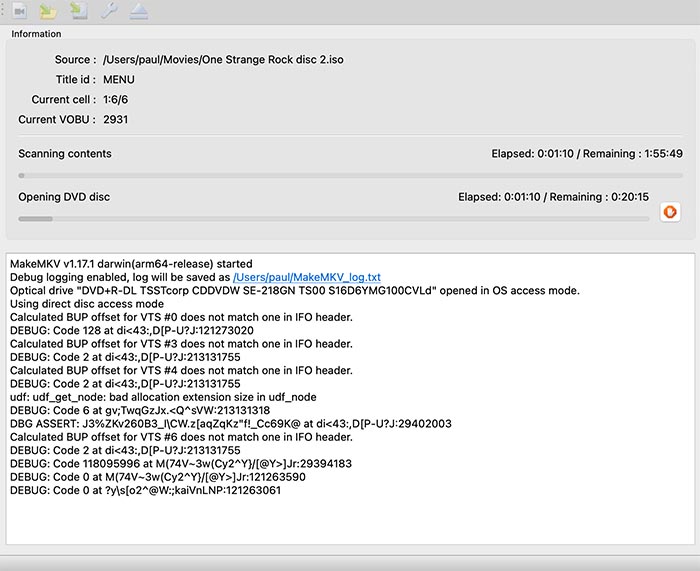Click the Optical drive TSSTcorp log line

(295, 291)
